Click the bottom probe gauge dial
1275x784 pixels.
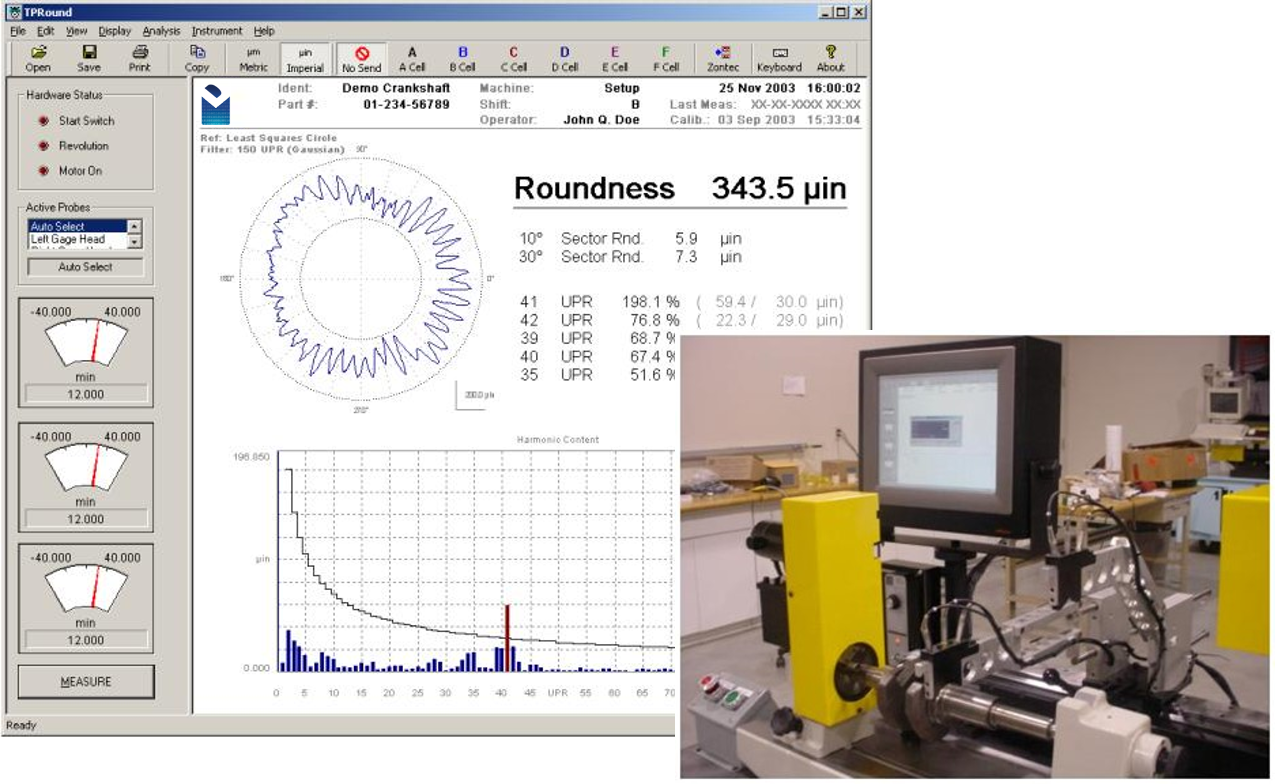click(86, 588)
